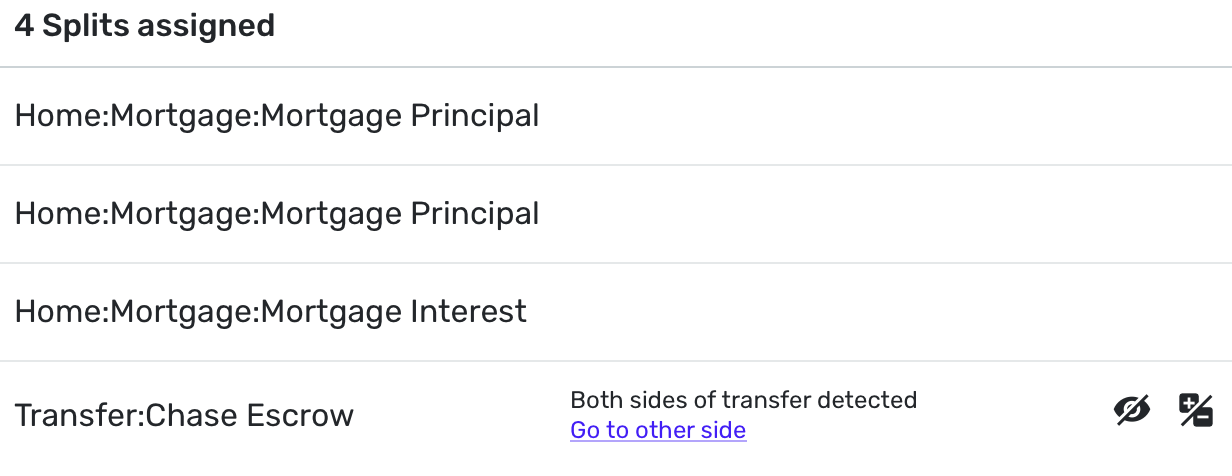Follow the blue underlined transfer link

(658, 431)
